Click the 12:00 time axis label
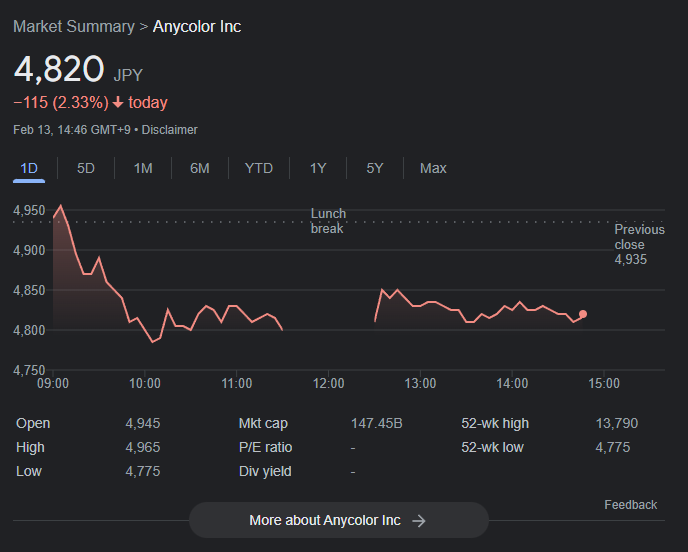 click(328, 384)
